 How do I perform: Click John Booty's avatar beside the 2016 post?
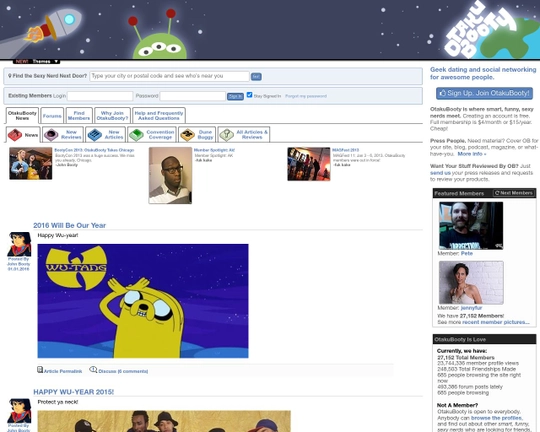(x=19, y=244)
